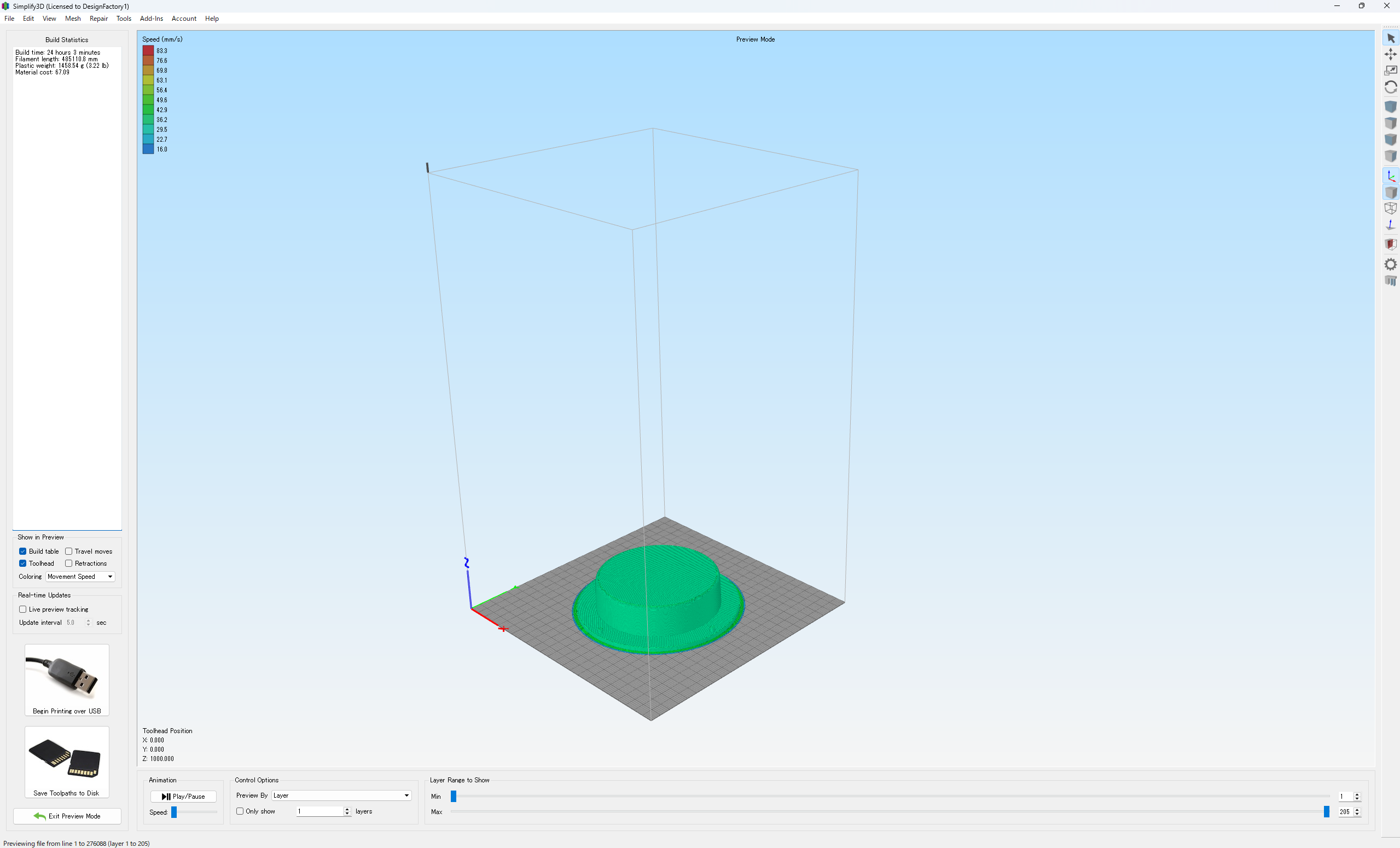The height and width of the screenshot is (848, 1400).
Task: Decrement the Min layer spinner
Action: point(1357,799)
